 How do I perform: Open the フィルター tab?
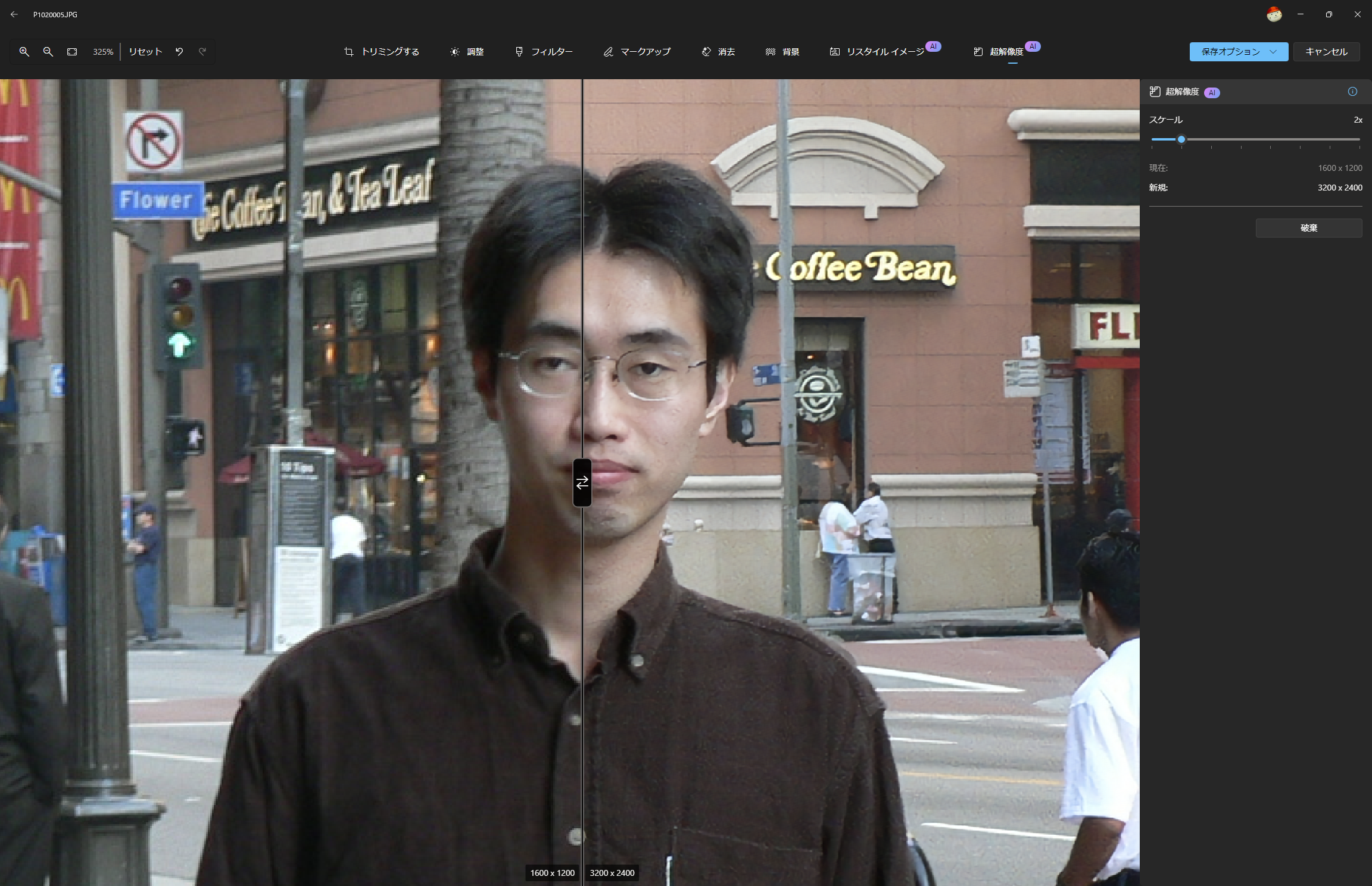point(544,52)
